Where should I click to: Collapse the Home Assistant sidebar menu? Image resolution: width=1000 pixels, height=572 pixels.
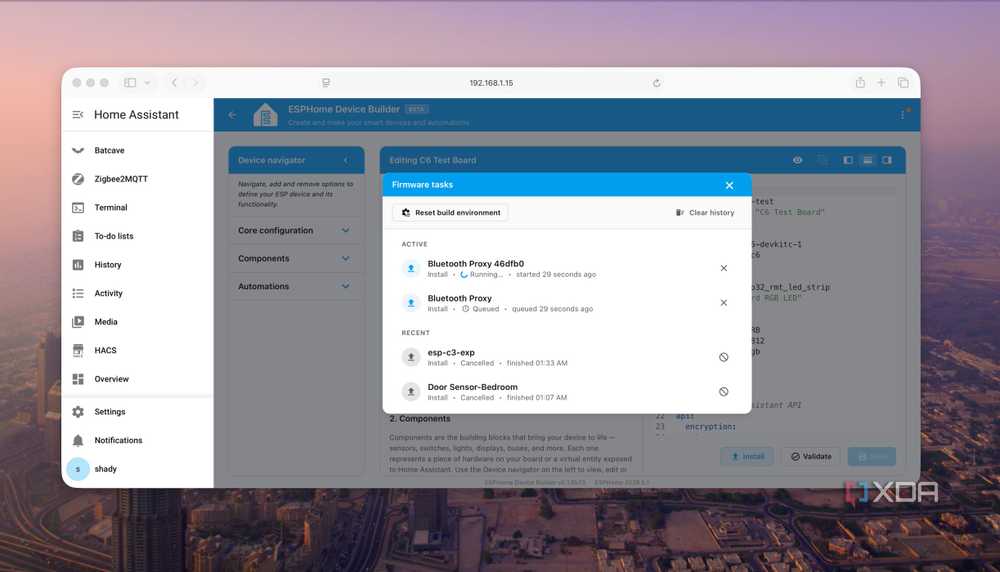click(78, 115)
